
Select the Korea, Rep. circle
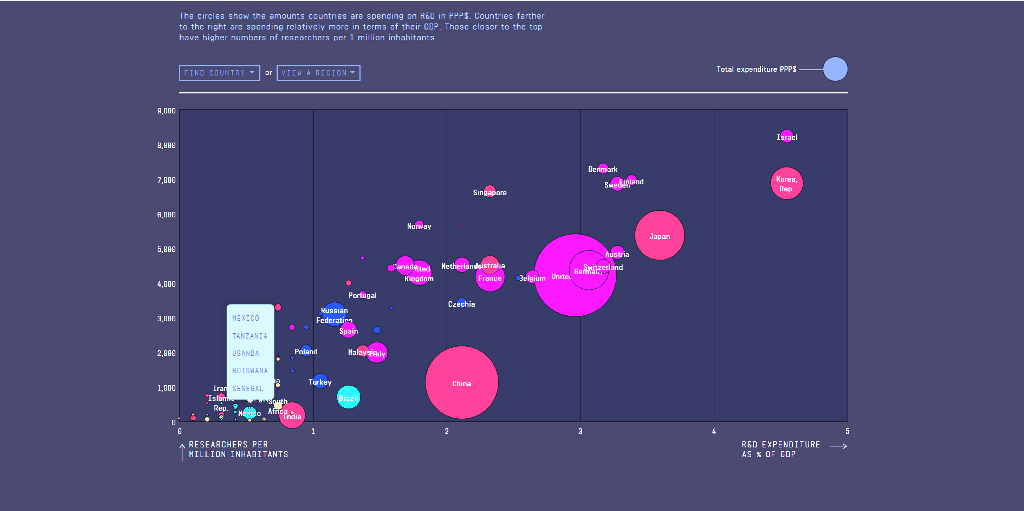(786, 184)
